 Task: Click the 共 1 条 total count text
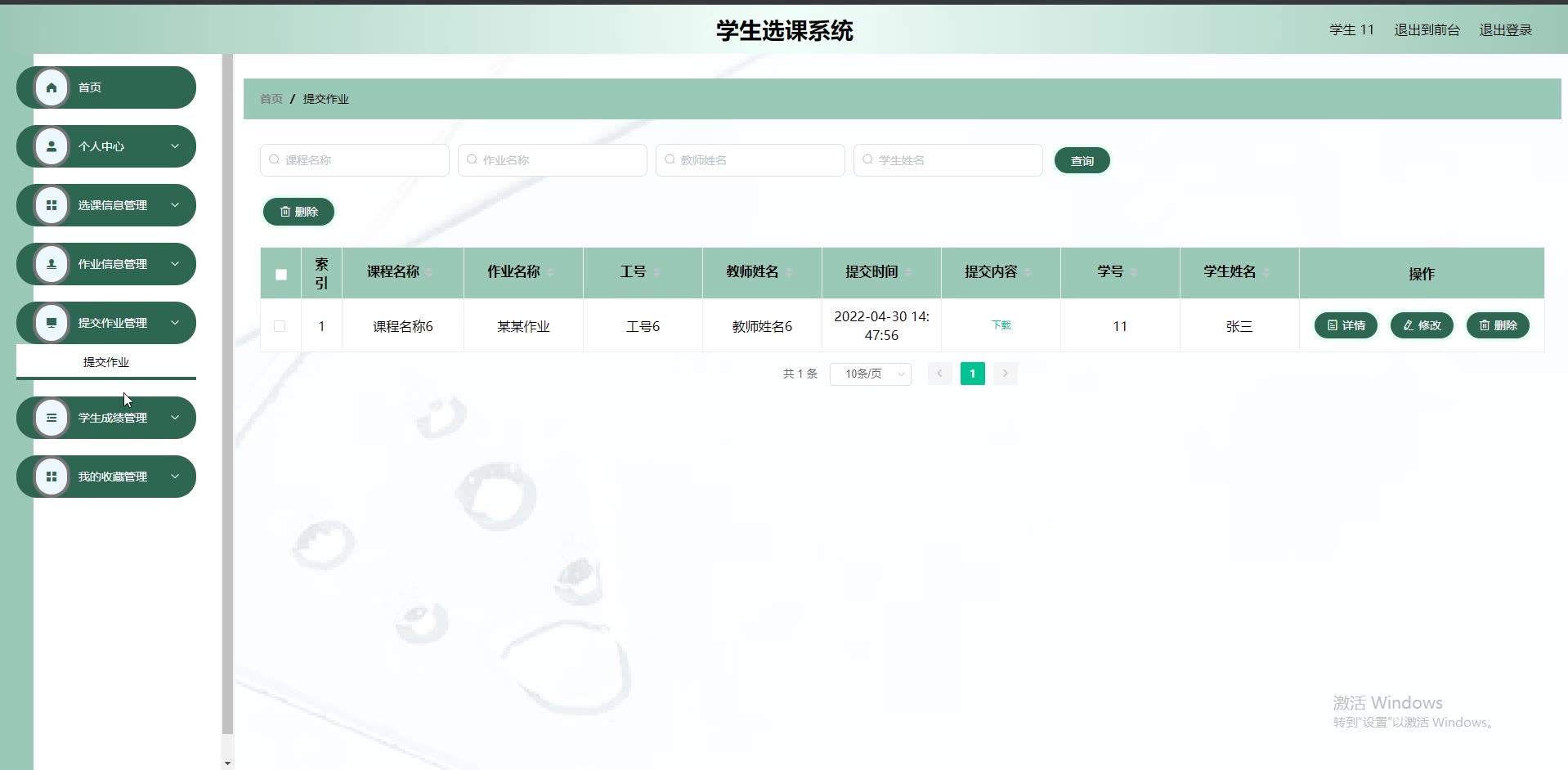[x=800, y=374]
